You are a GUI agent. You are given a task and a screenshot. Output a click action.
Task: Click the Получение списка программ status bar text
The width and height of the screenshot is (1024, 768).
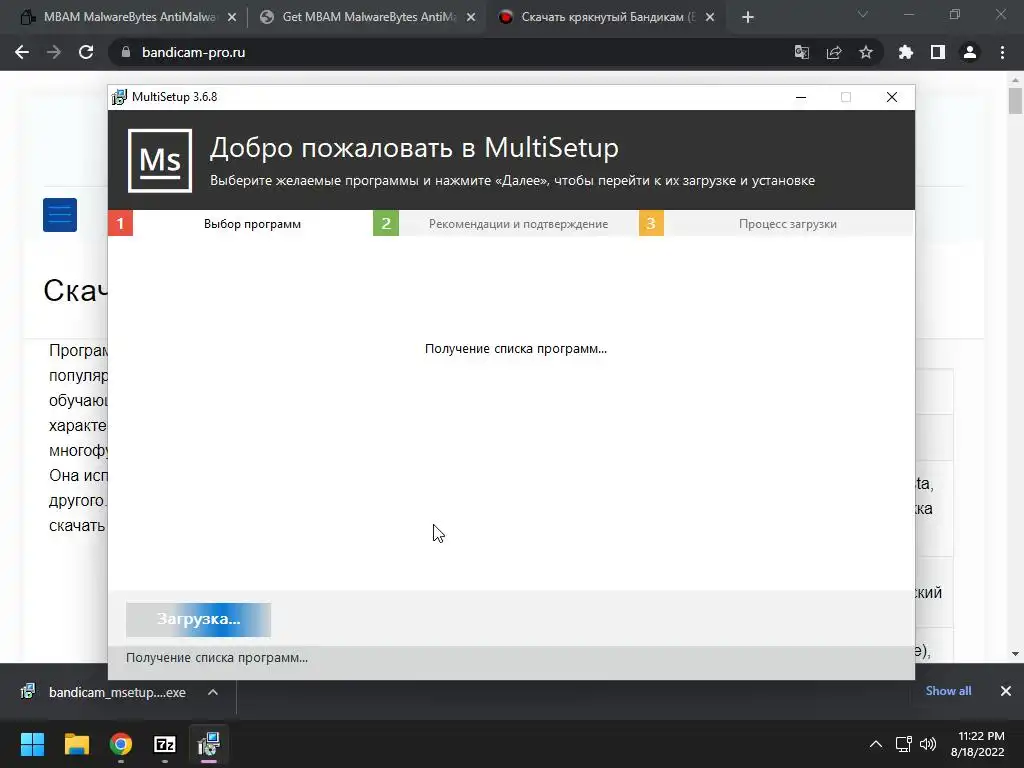pyautogui.click(x=217, y=658)
